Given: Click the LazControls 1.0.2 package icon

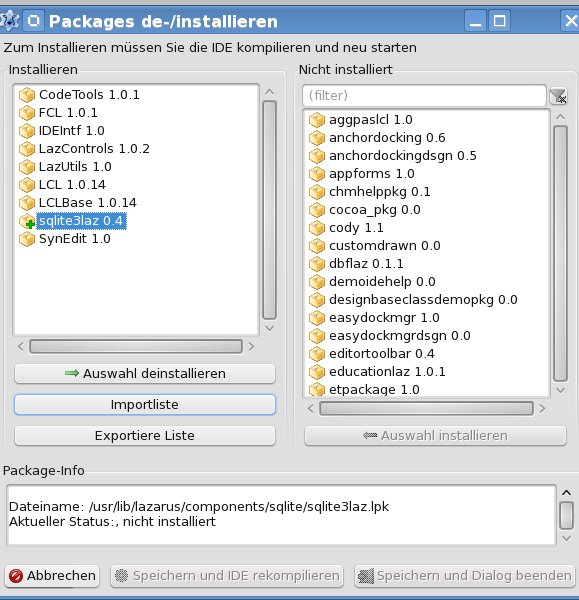Looking at the screenshot, I should 27,149.
